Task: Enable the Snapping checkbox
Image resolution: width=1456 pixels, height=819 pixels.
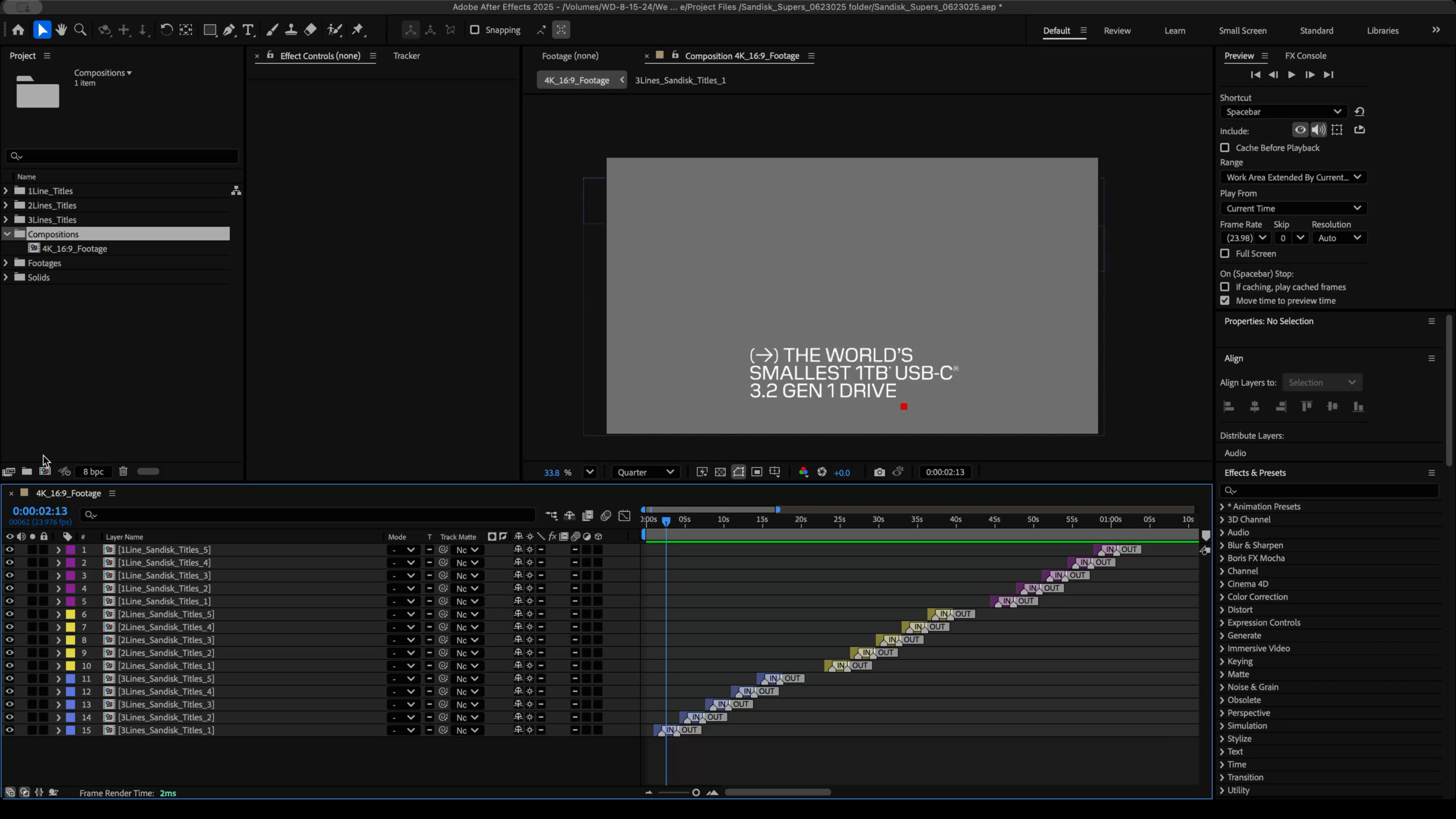Action: [x=475, y=30]
